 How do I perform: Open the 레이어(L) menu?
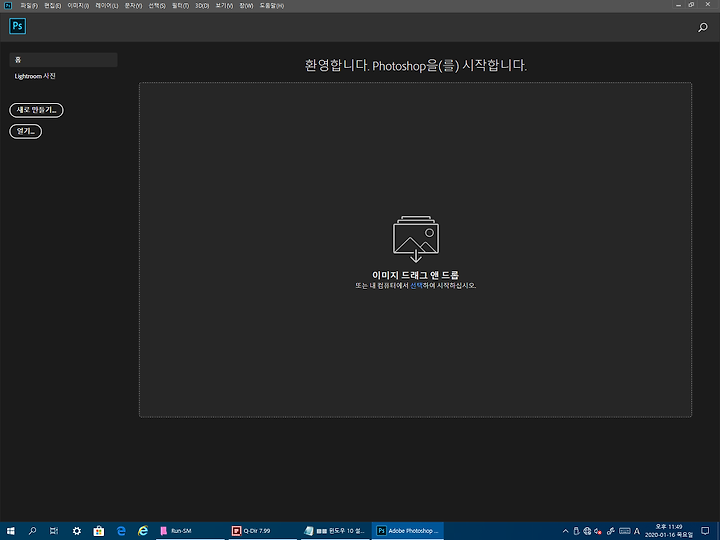tap(107, 6)
